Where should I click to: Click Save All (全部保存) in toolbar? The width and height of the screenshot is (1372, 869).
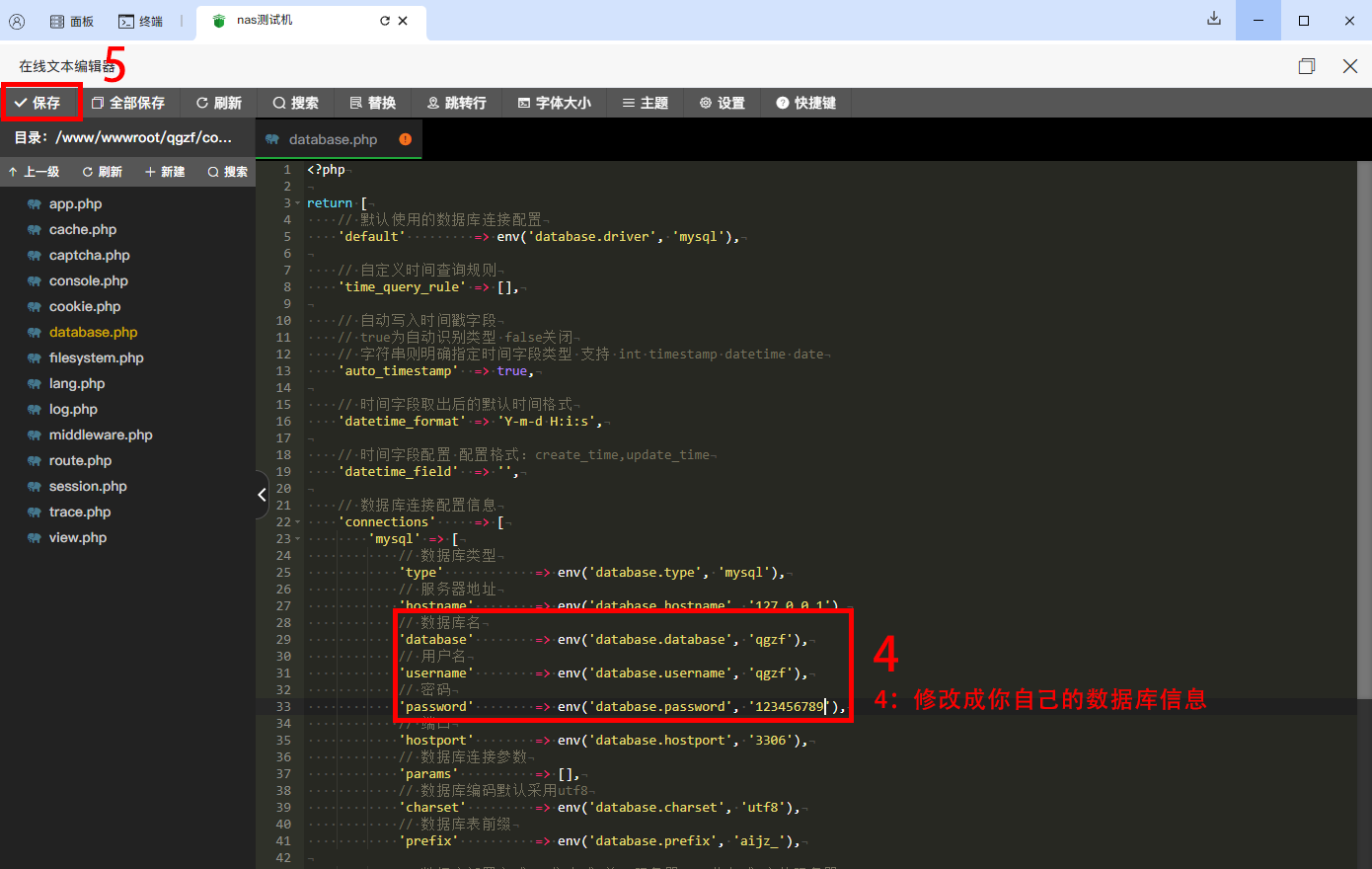pyautogui.click(x=127, y=103)
